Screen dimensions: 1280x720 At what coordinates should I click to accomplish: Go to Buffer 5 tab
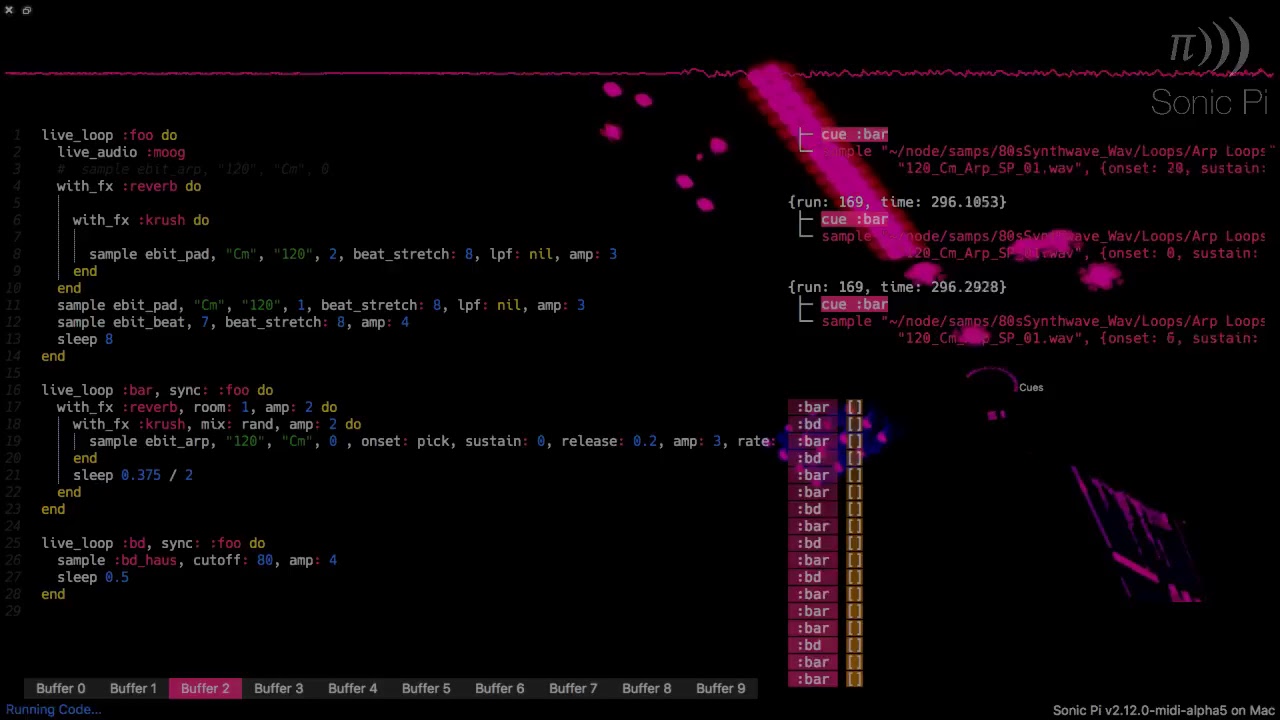[x=426, y=688]
